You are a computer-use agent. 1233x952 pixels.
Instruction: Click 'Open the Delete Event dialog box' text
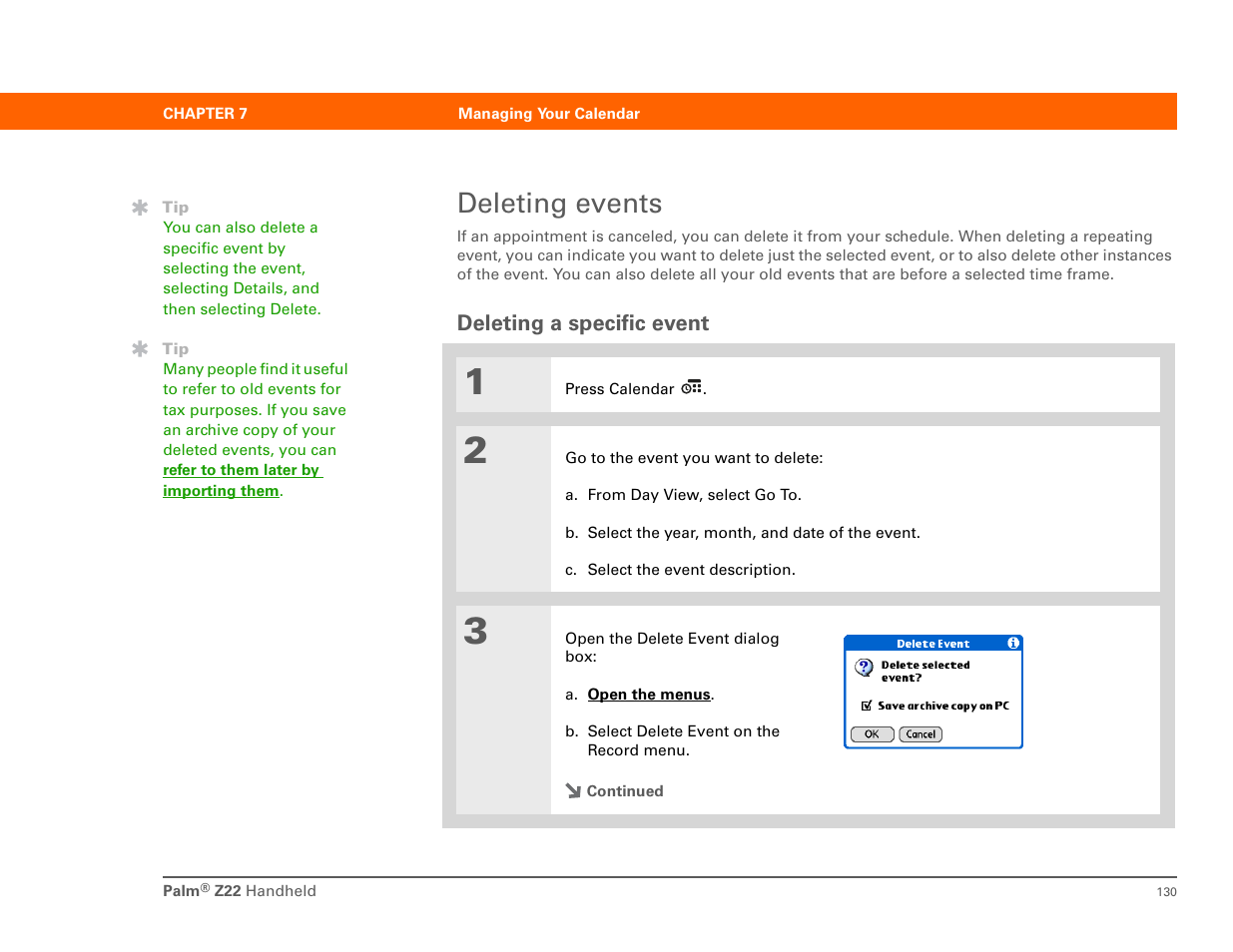pyautogui.click(x=672, y=648)
